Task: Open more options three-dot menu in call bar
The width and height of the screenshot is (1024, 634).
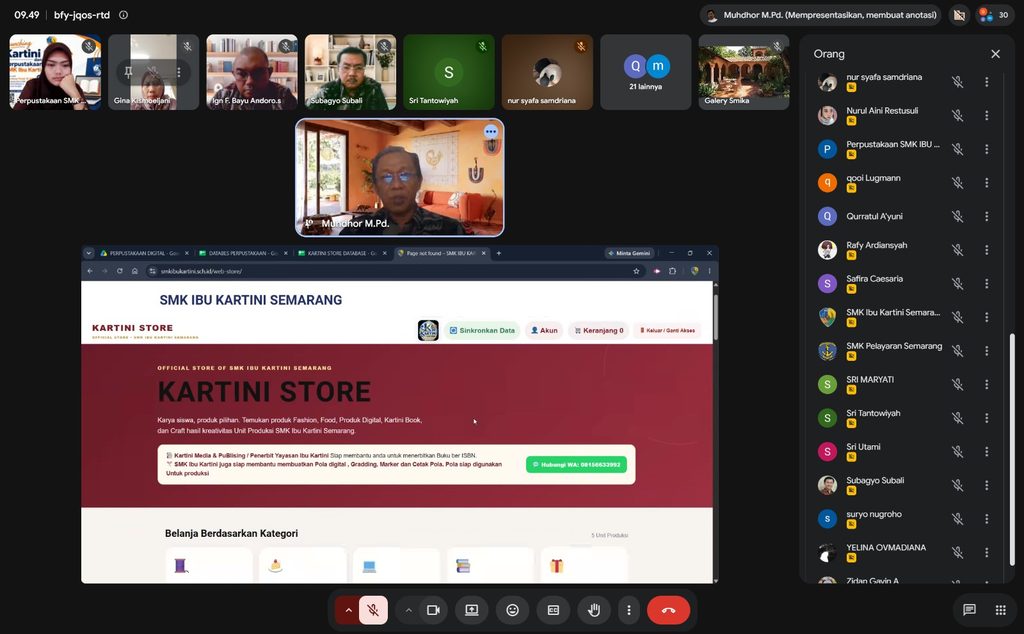Action: tap(628, 610)
